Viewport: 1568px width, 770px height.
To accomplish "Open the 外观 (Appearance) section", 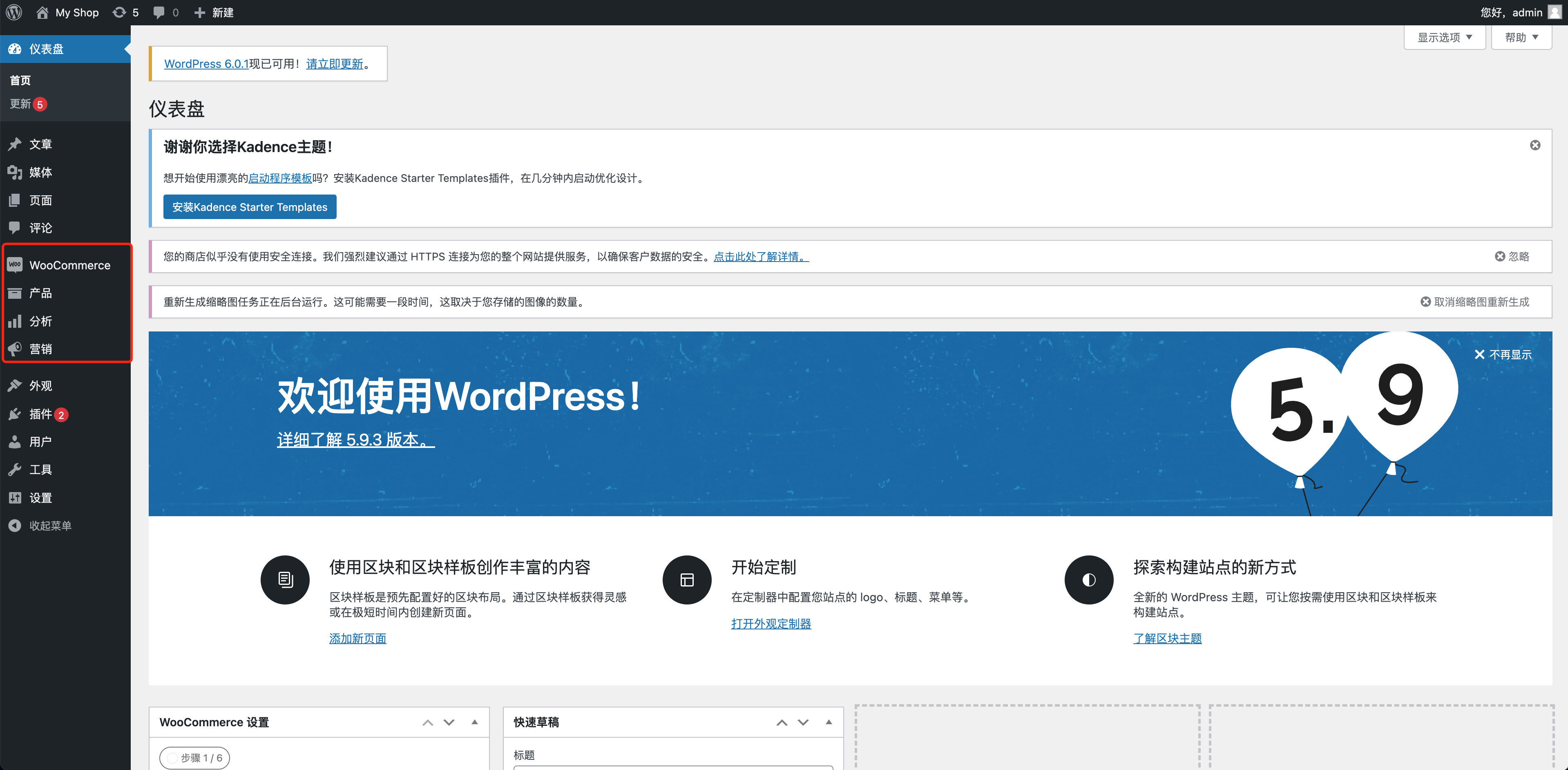I will (x=41, y=385).
